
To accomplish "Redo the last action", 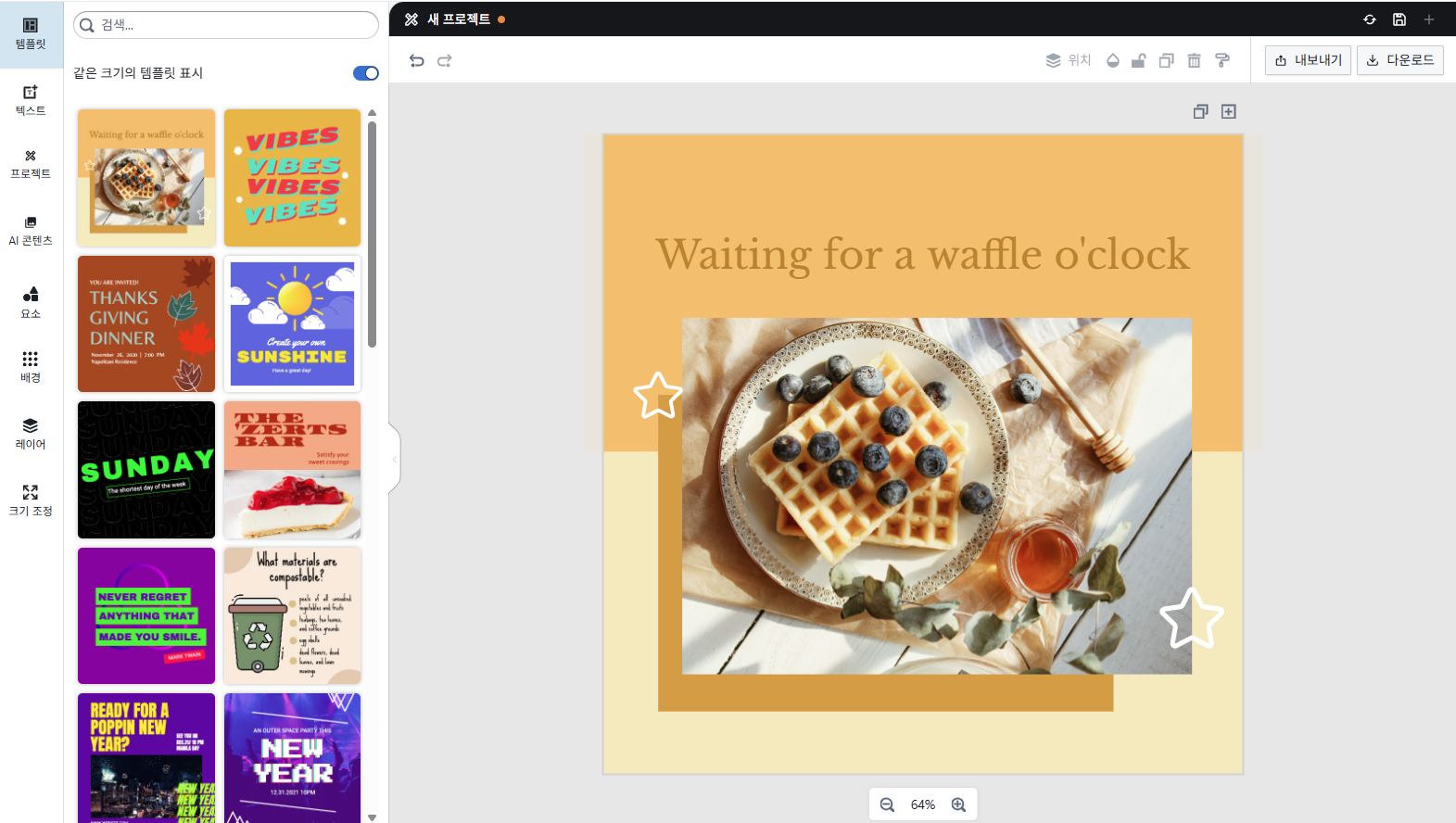I will pos(445,60).
